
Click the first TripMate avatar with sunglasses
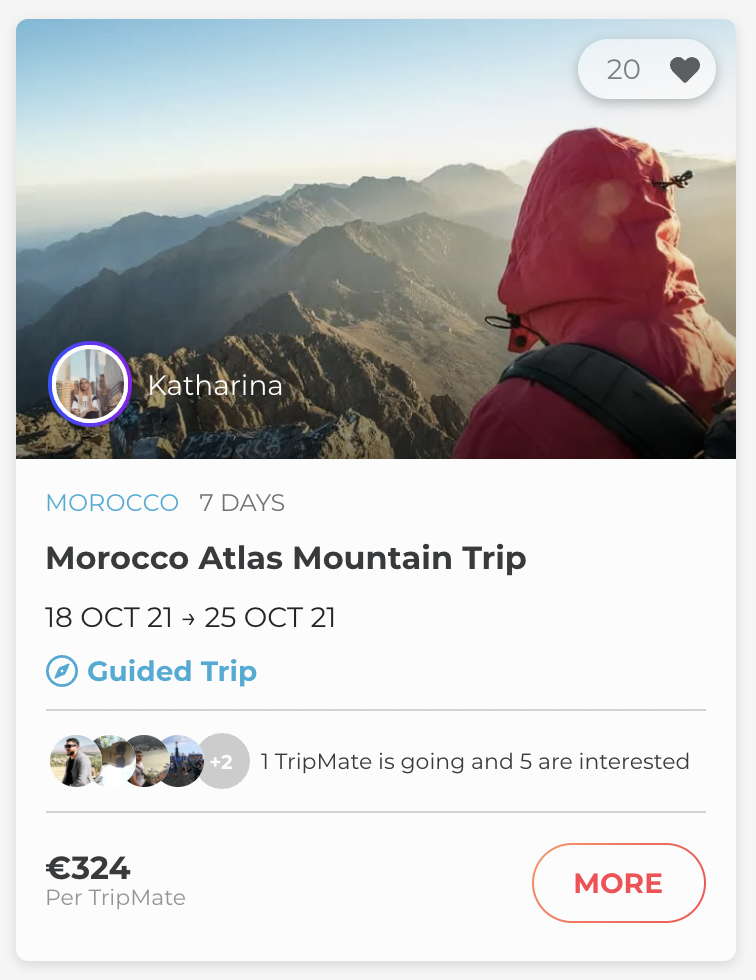(x=72, y=762)
